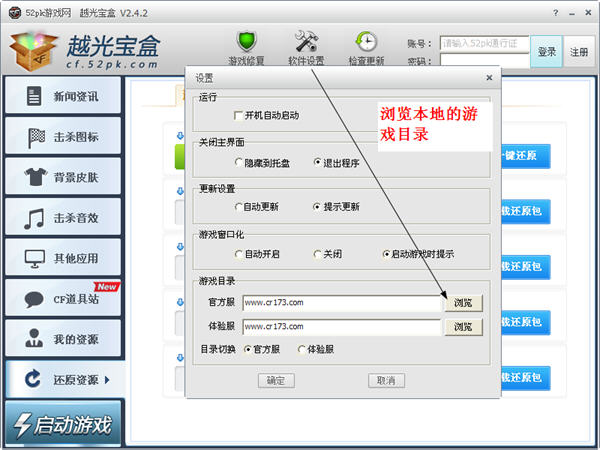Viewport: 600px width, 450px height.
Task: Toggle 开机自动启动 checkbox
Action: (x=238, y=115)
